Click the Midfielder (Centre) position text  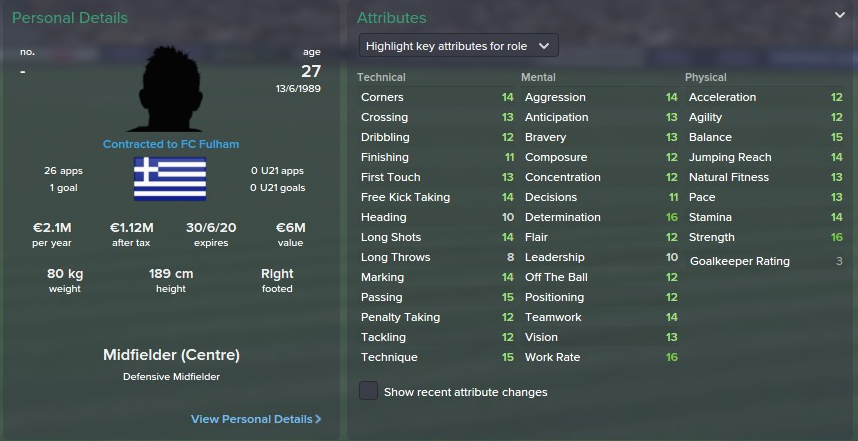click(171, 355)
